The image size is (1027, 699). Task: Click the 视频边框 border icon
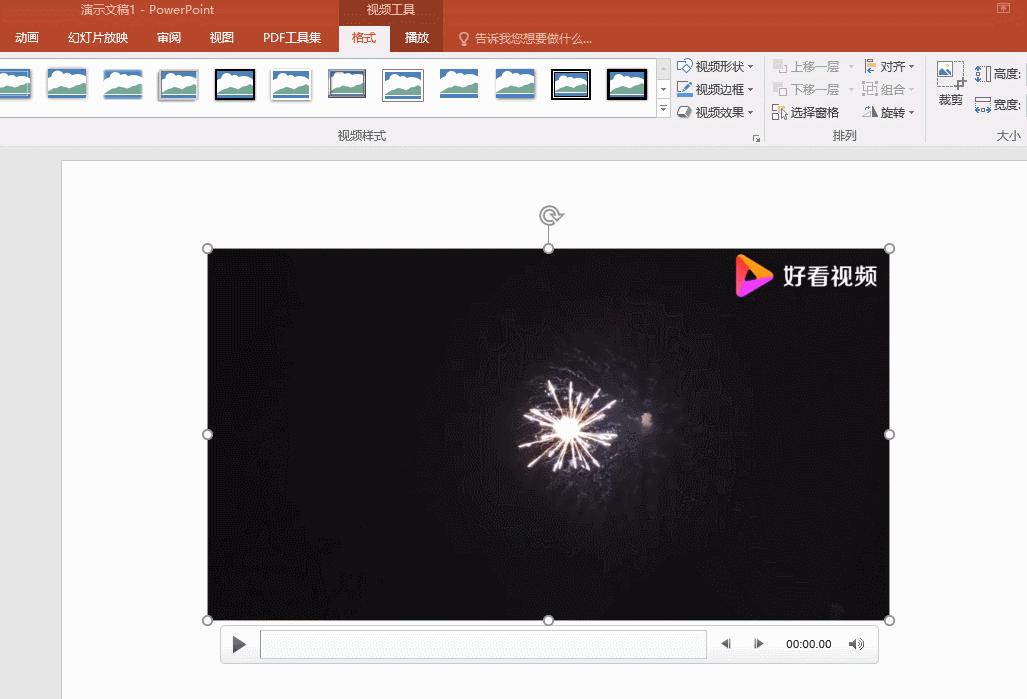(686, 88)
